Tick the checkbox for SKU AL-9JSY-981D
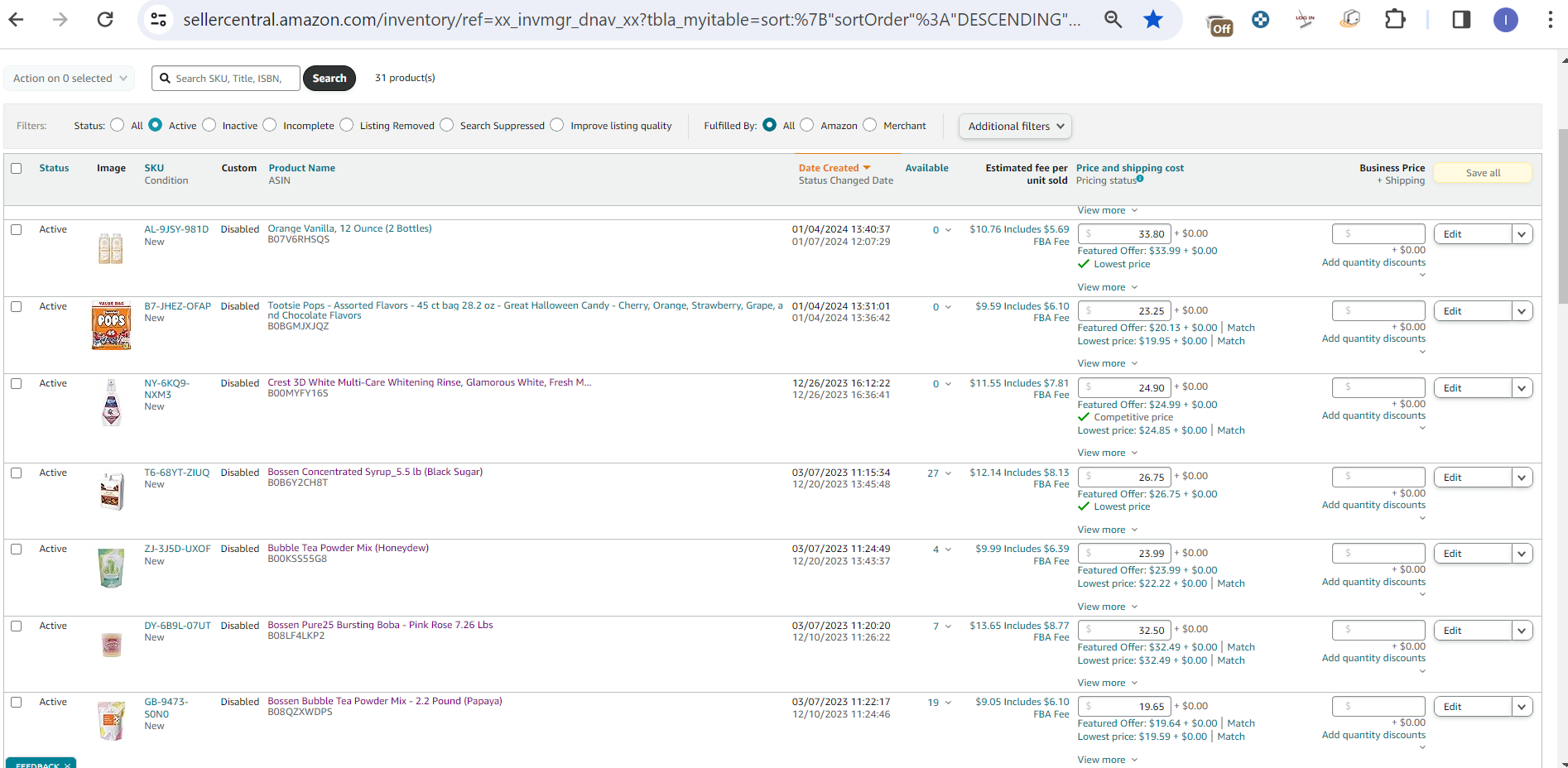 tap(17, 229)
